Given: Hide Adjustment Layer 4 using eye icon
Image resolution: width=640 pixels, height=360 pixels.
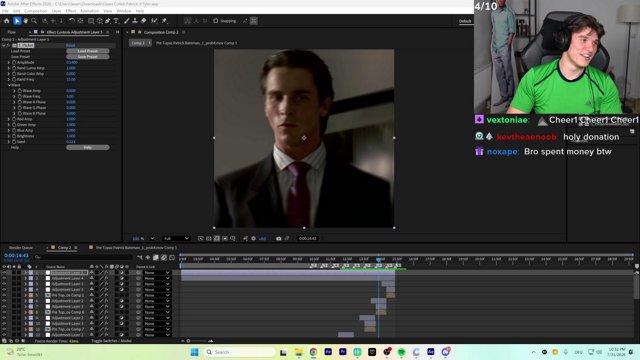Looking at the screenshot, I should click(x=4, y=278).
